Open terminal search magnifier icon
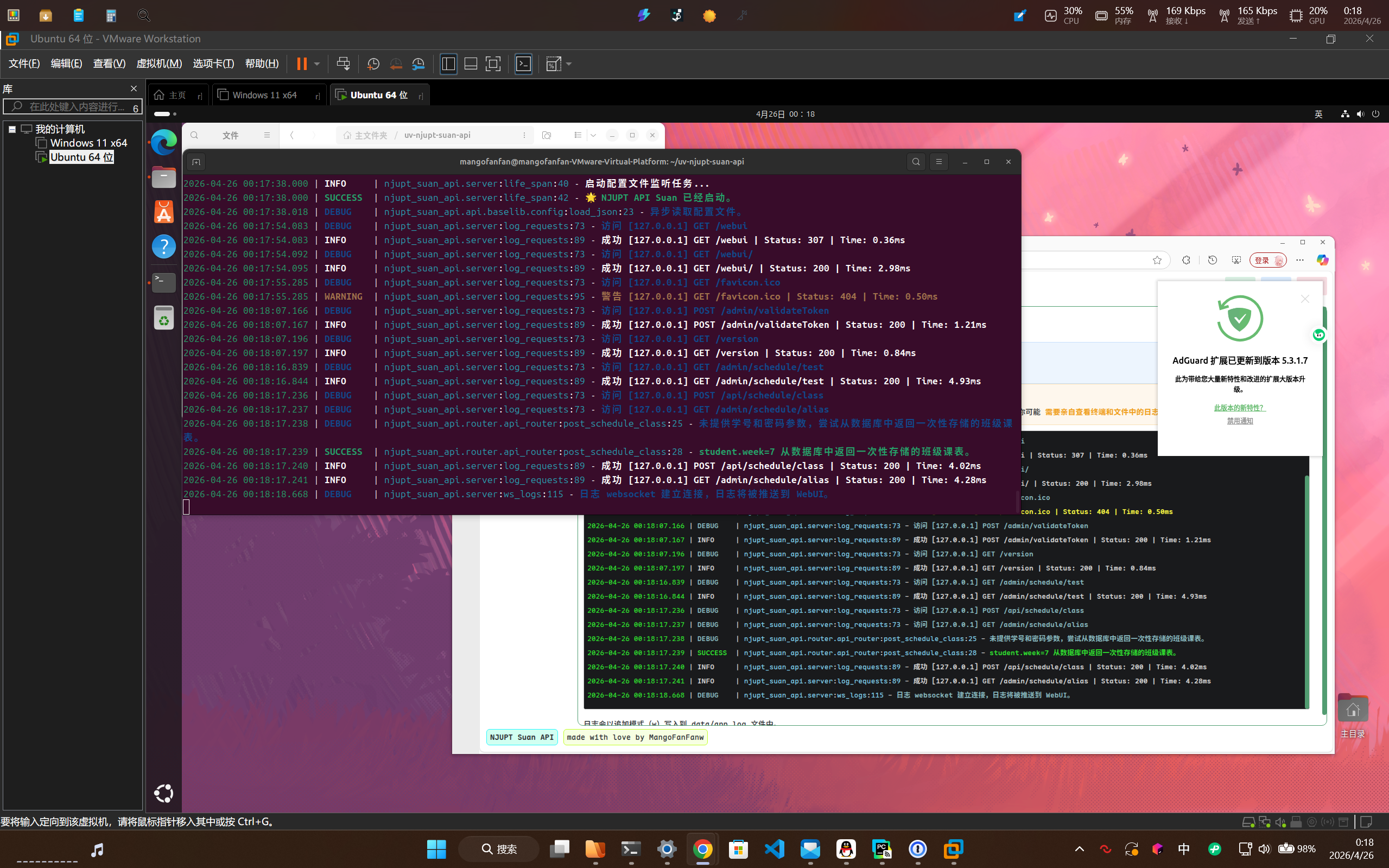This screenshot has height=868, width=1389. click(916, 162)
